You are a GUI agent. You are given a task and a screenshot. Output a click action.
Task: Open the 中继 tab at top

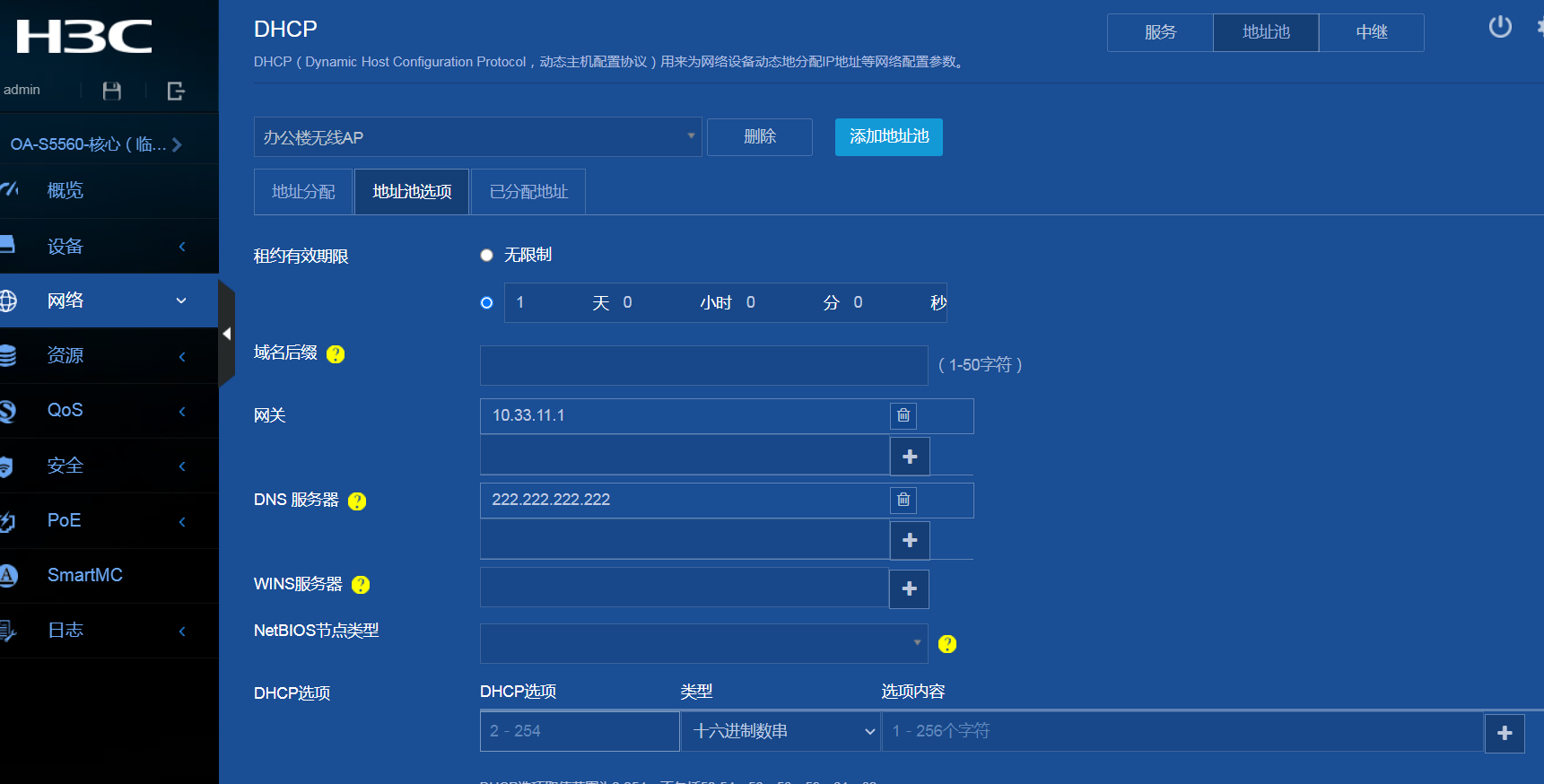click(x=1372, y=32)
